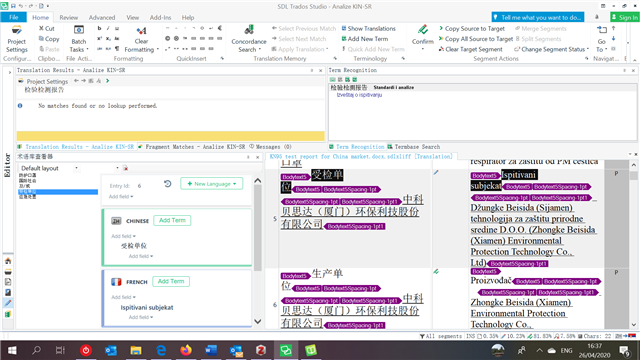The height and width of the screenshot is (360, 640).
Task: Click Add Term for Chinese
Action: (x=172, y=220)
